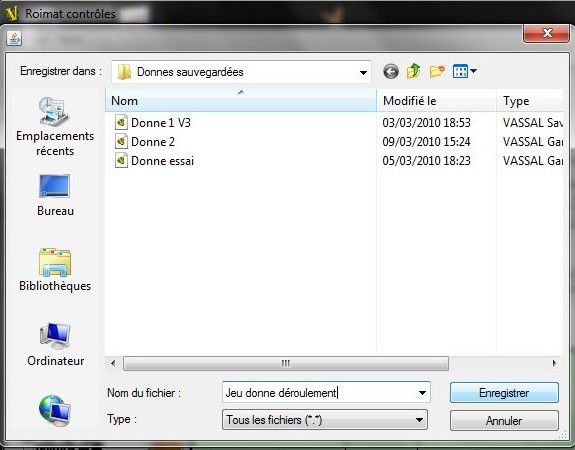Image resolution: width=575 pixels, height=450 pixels.
Task: Open the network location globe icon
Action: (x=55, y=410)
